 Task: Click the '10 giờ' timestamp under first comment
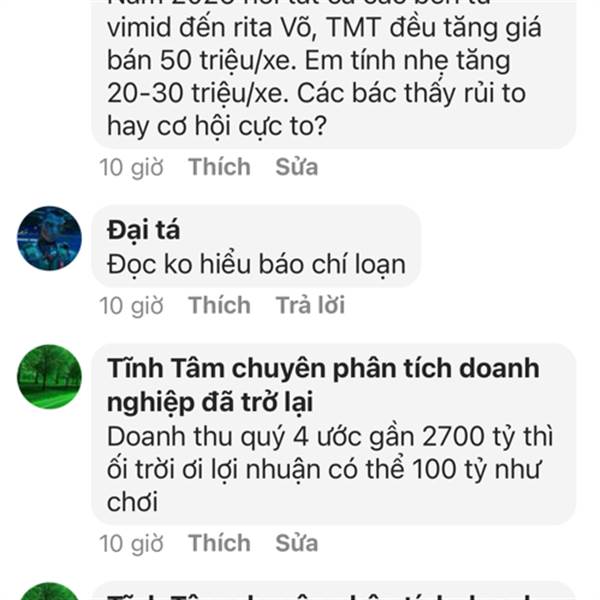point(131,167)
